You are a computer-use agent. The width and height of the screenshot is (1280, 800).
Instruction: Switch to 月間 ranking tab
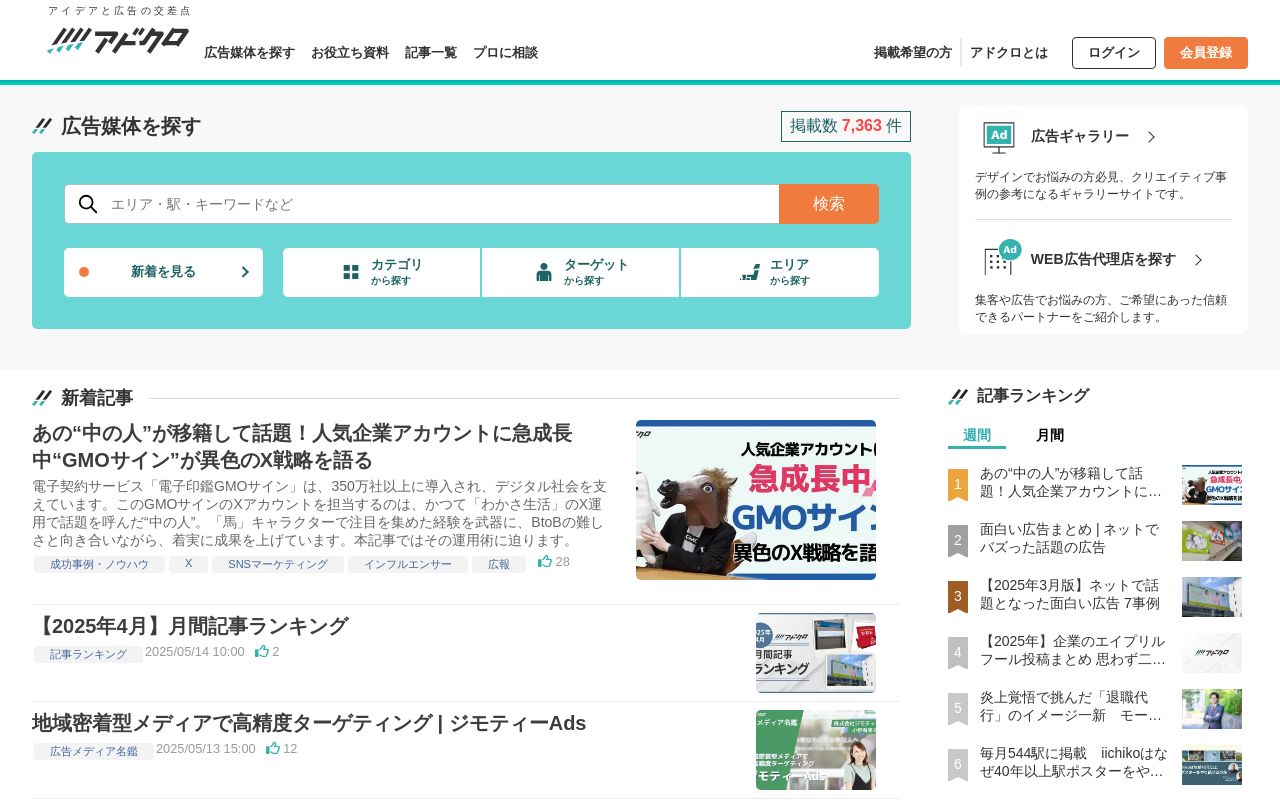[x=1050, y=436]
